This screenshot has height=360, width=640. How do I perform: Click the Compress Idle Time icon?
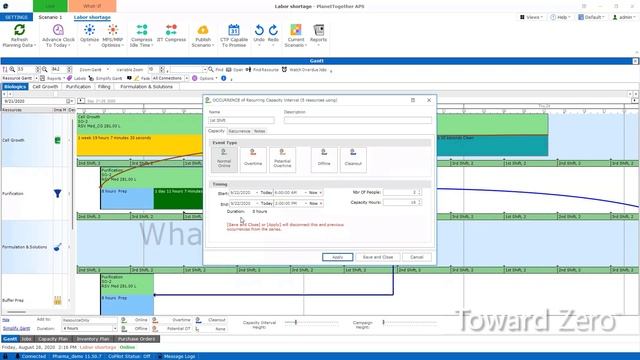click(142, 30)
